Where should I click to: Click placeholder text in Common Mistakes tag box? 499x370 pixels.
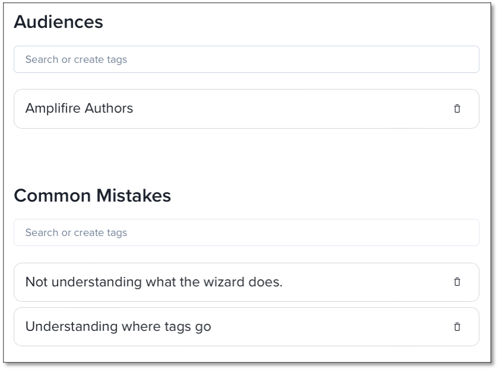tap(76, 232)
